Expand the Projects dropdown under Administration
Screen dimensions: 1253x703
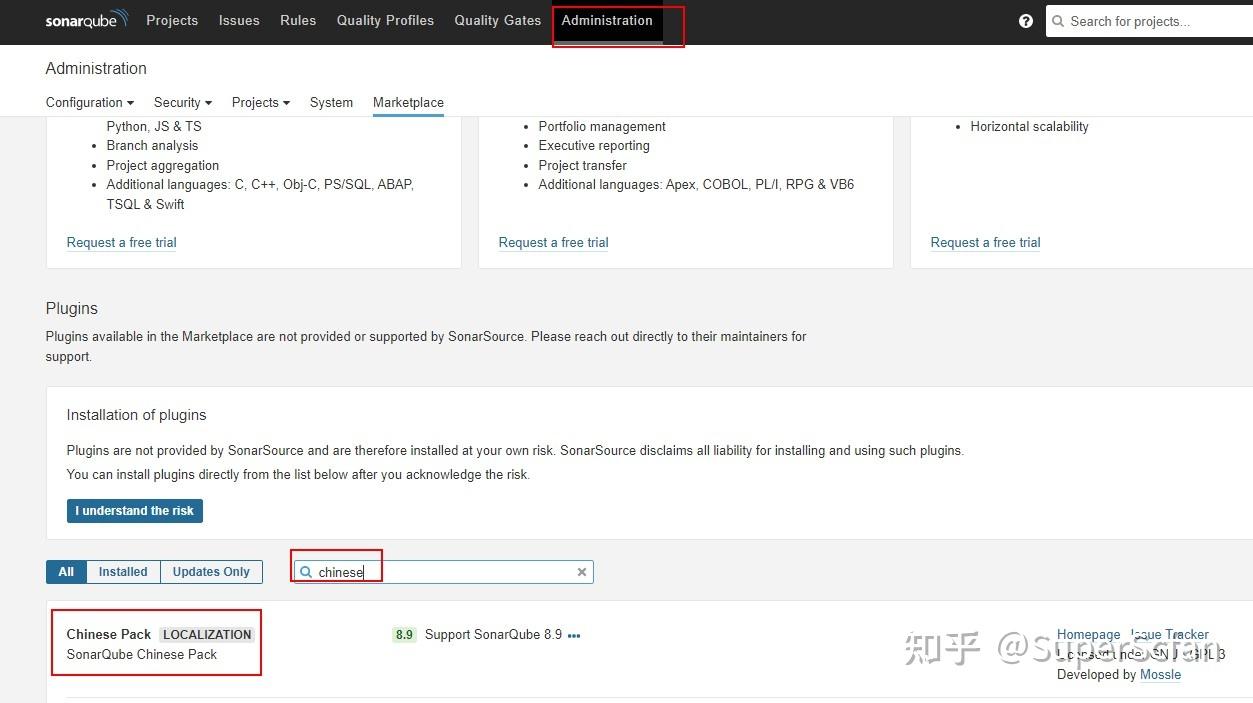coord(261,102)
